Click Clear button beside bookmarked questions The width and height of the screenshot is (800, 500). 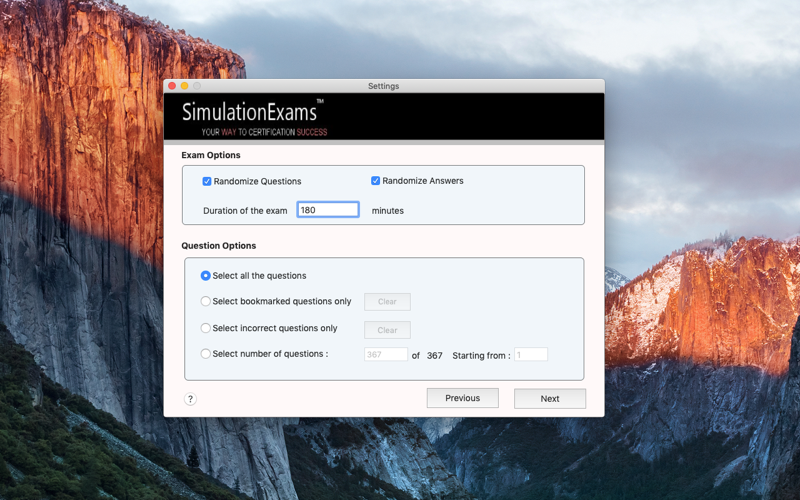click(387, 302)
